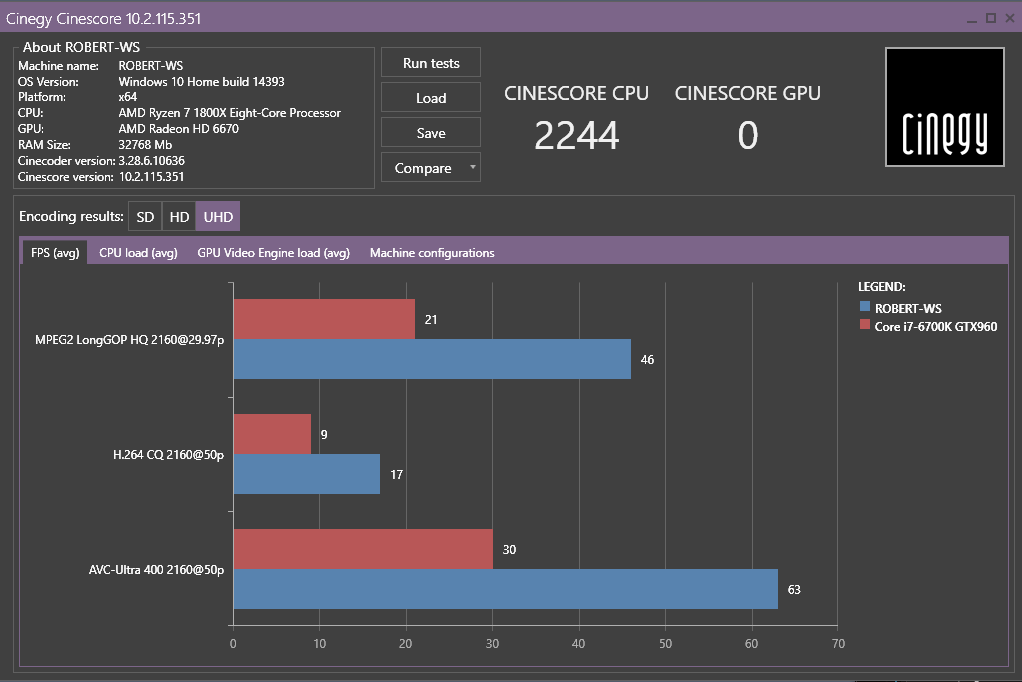Click the value label 63 on the chart
Viewport: 1022px width, 682px height.
(794, 590)
